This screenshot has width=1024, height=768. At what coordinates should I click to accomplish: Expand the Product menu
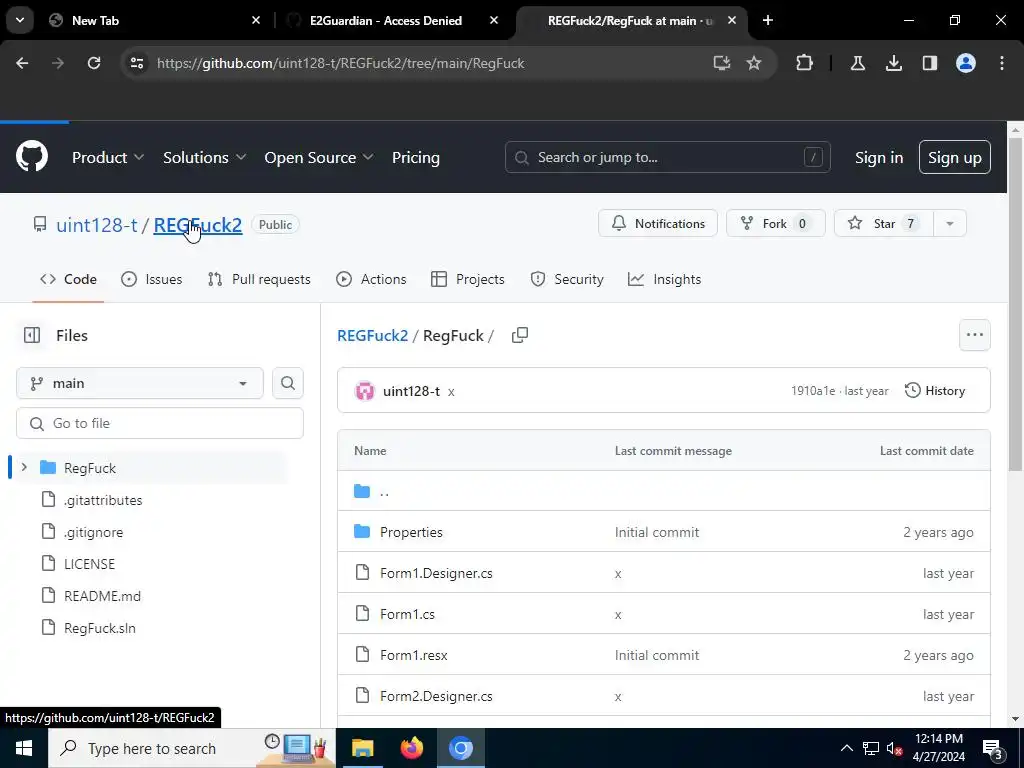pos(108,157)
